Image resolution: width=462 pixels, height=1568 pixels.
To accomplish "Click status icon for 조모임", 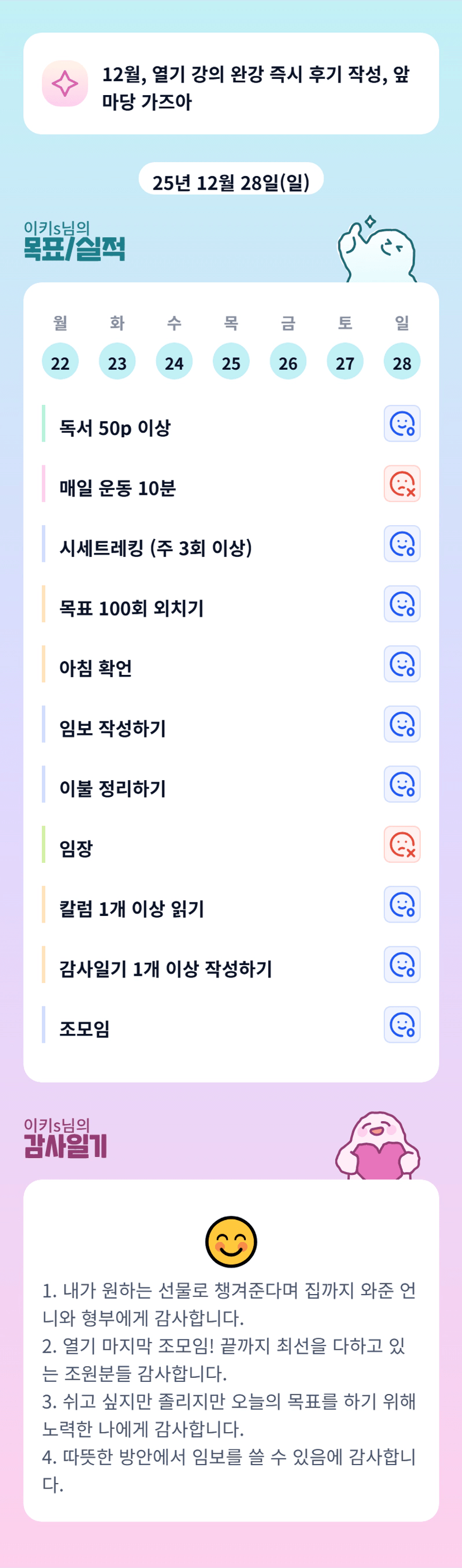I will click(x=402, y=1025).
